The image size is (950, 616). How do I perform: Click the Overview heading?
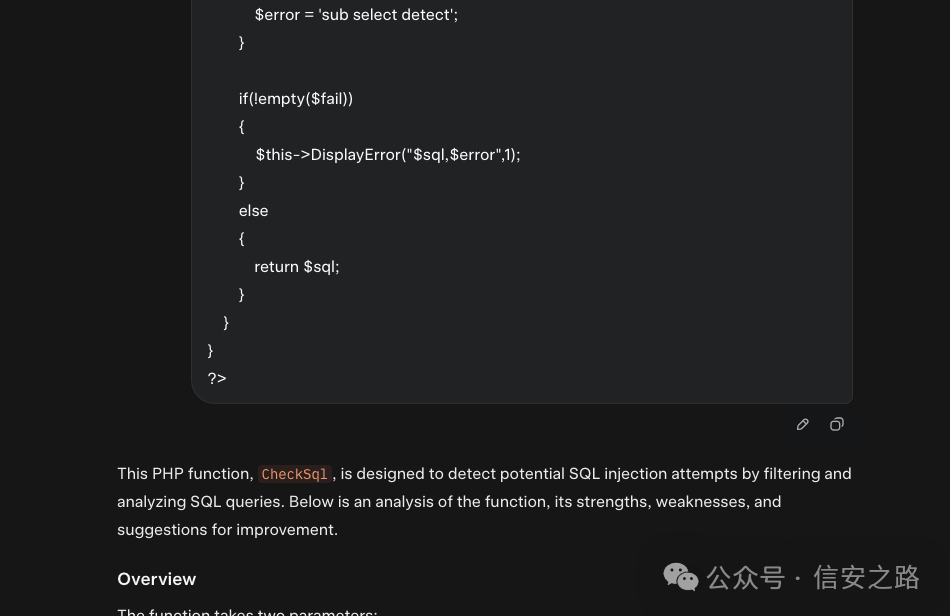pyautogui.click(x=156, y=579)
